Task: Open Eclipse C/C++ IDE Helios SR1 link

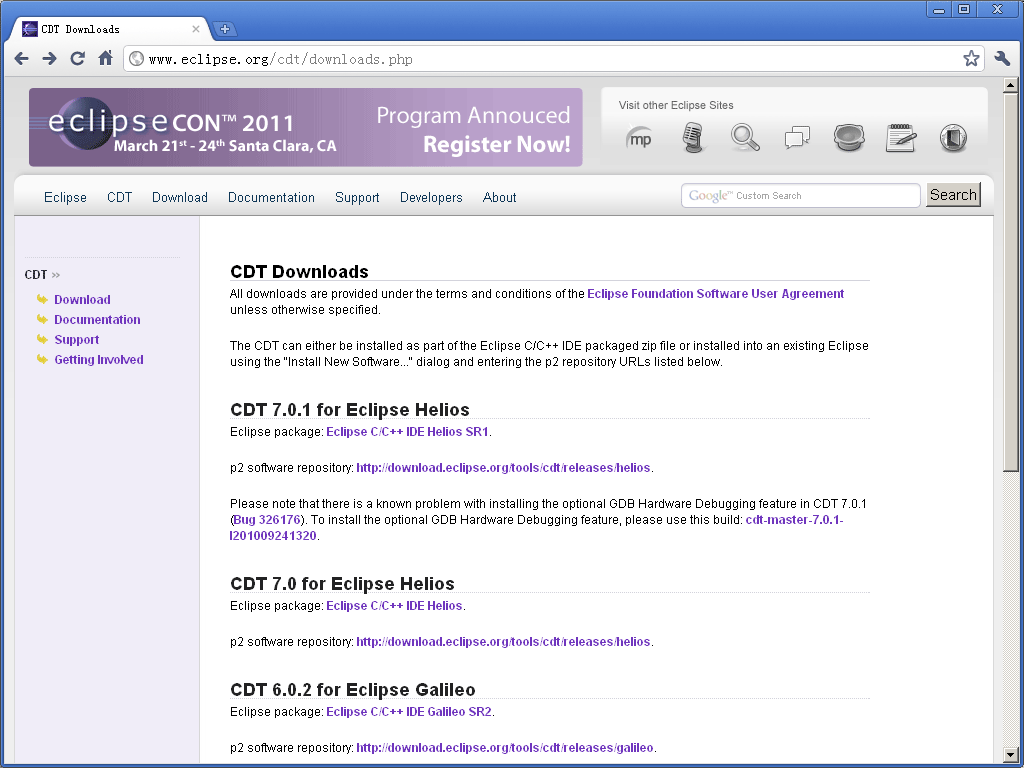Action: click(408, 432)
